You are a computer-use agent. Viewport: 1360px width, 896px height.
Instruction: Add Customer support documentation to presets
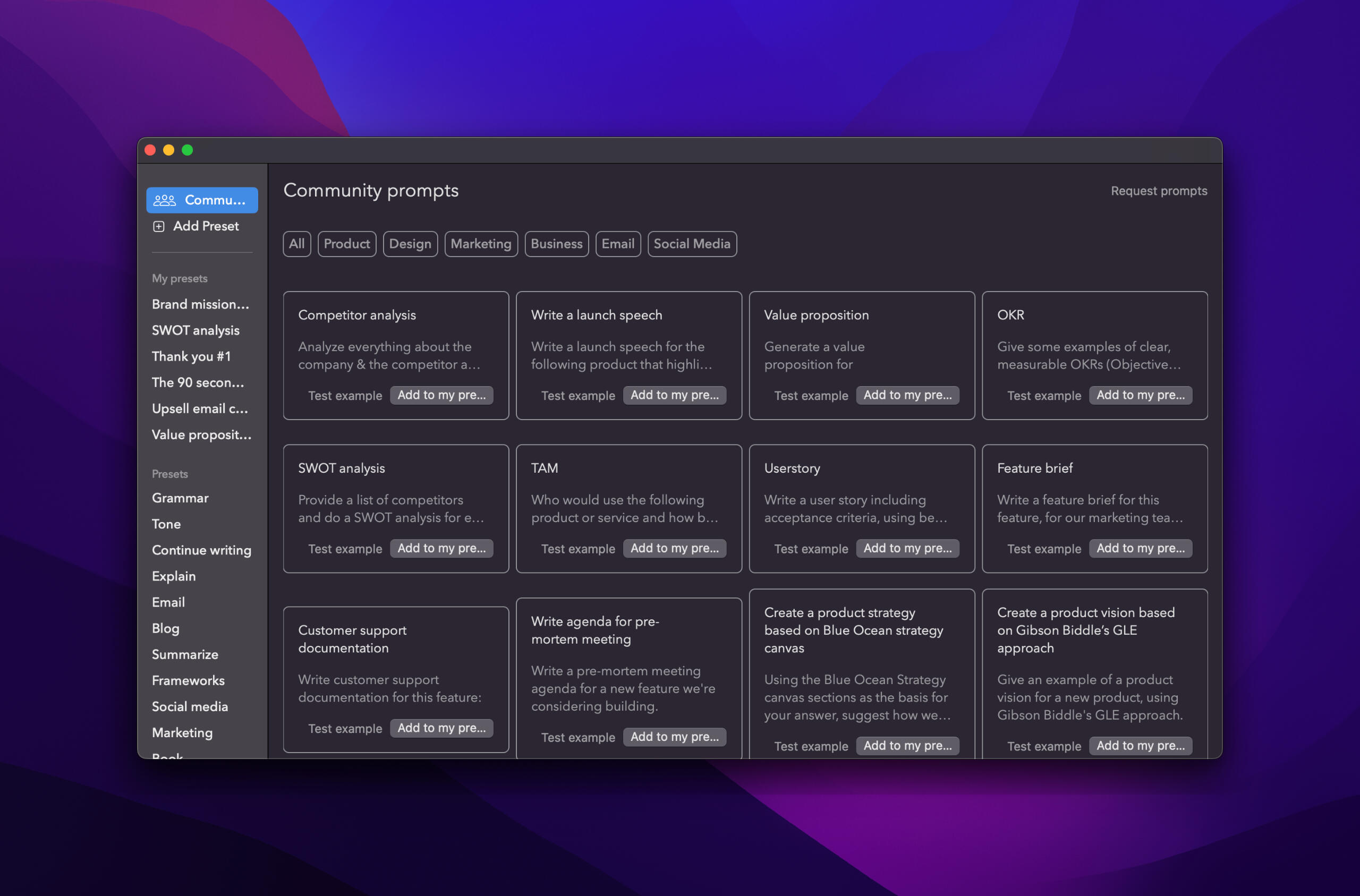(x=441, y=728)
